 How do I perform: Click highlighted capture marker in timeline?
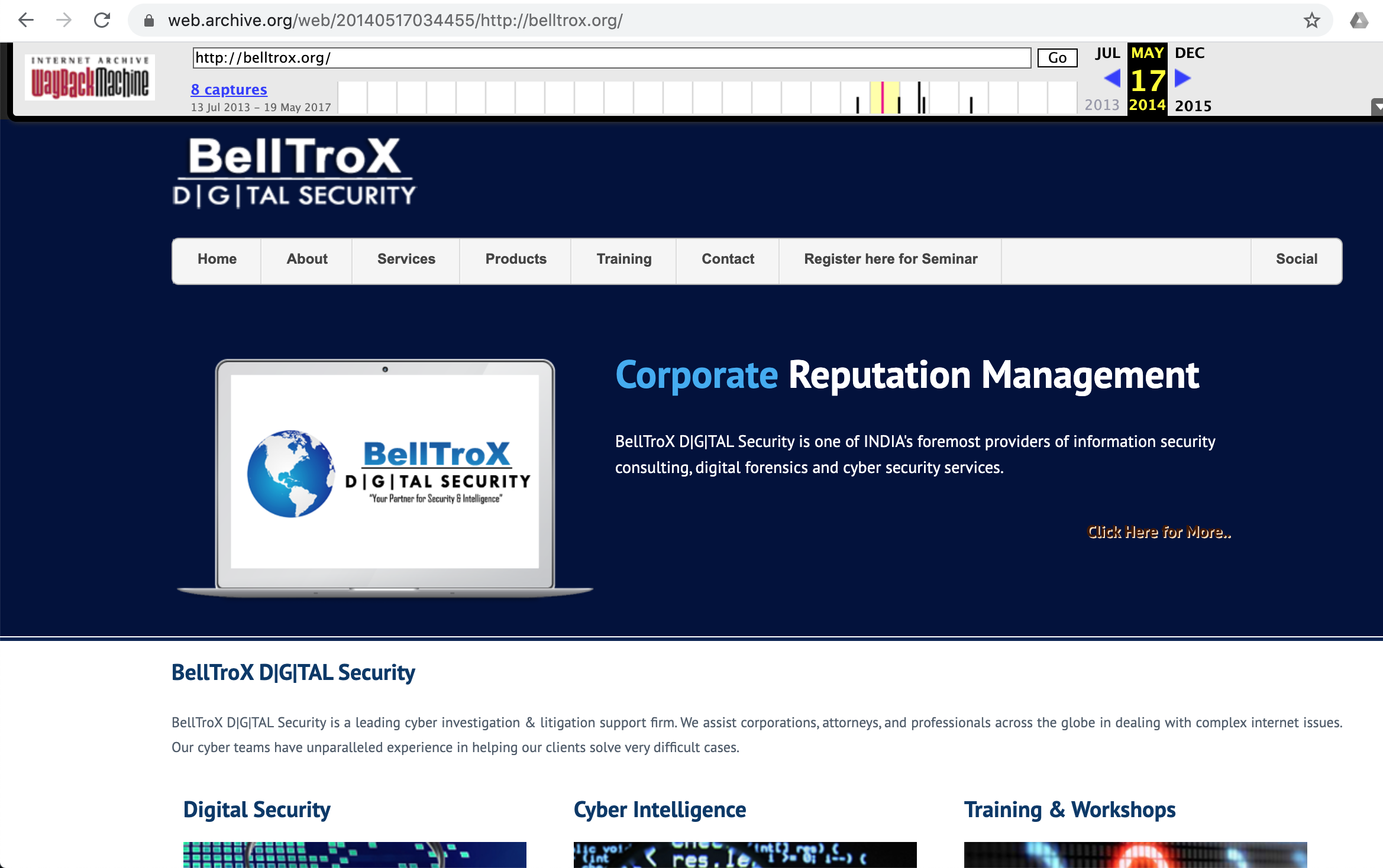882,98
